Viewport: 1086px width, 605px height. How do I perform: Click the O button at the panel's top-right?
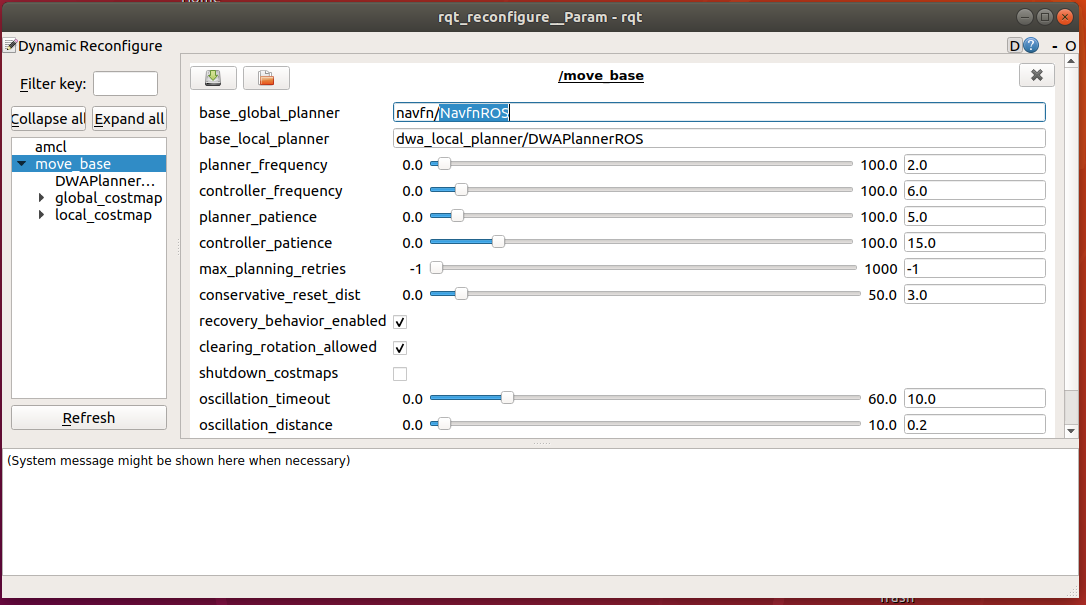1071,46
